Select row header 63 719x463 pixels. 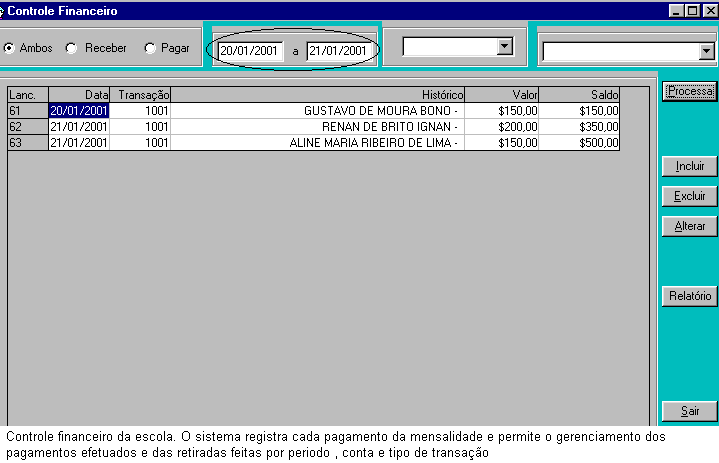[x=28, y=143]
